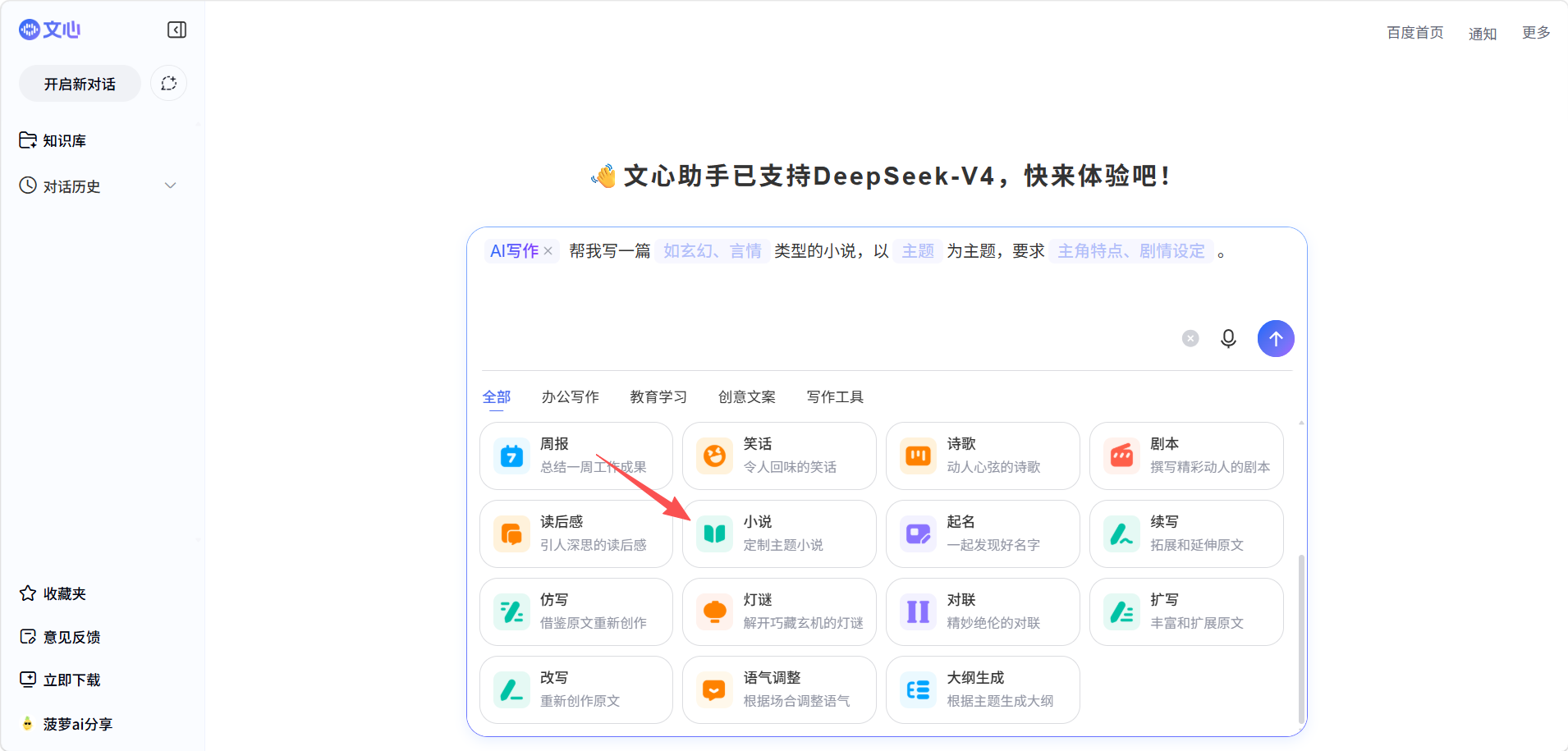The width and height of the screenshot is (1568, 751).
Task: Clear the input with the gray X icon
Action: click(x=1190, y=338)
